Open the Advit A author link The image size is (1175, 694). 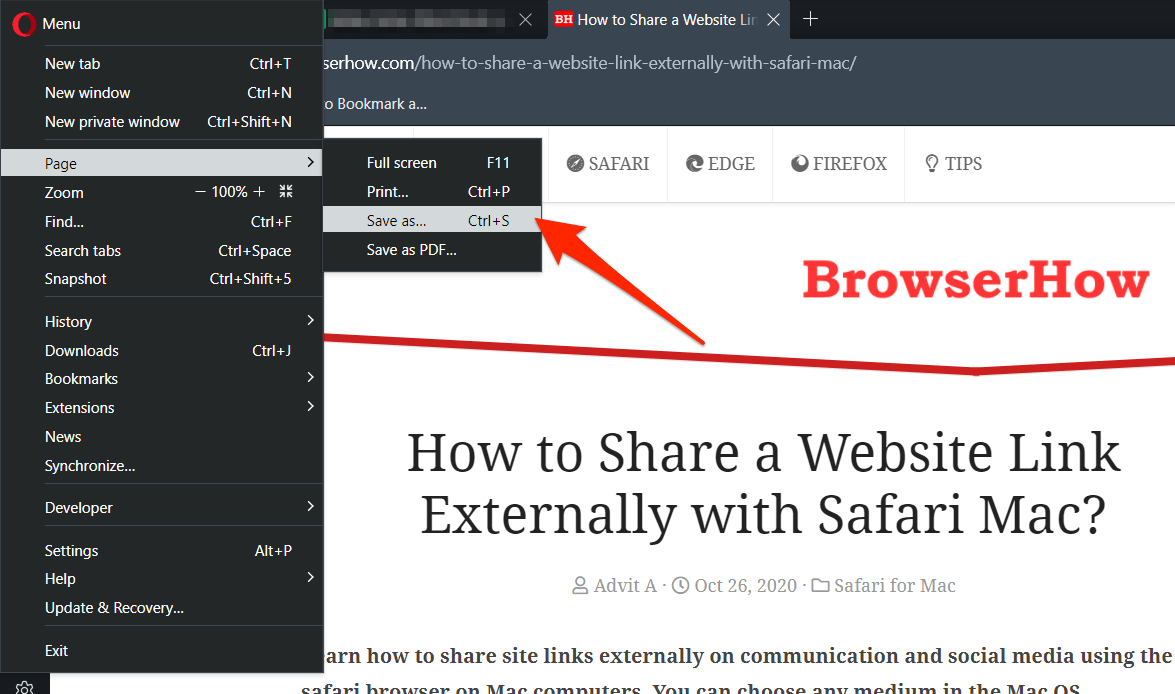point(624,585)
